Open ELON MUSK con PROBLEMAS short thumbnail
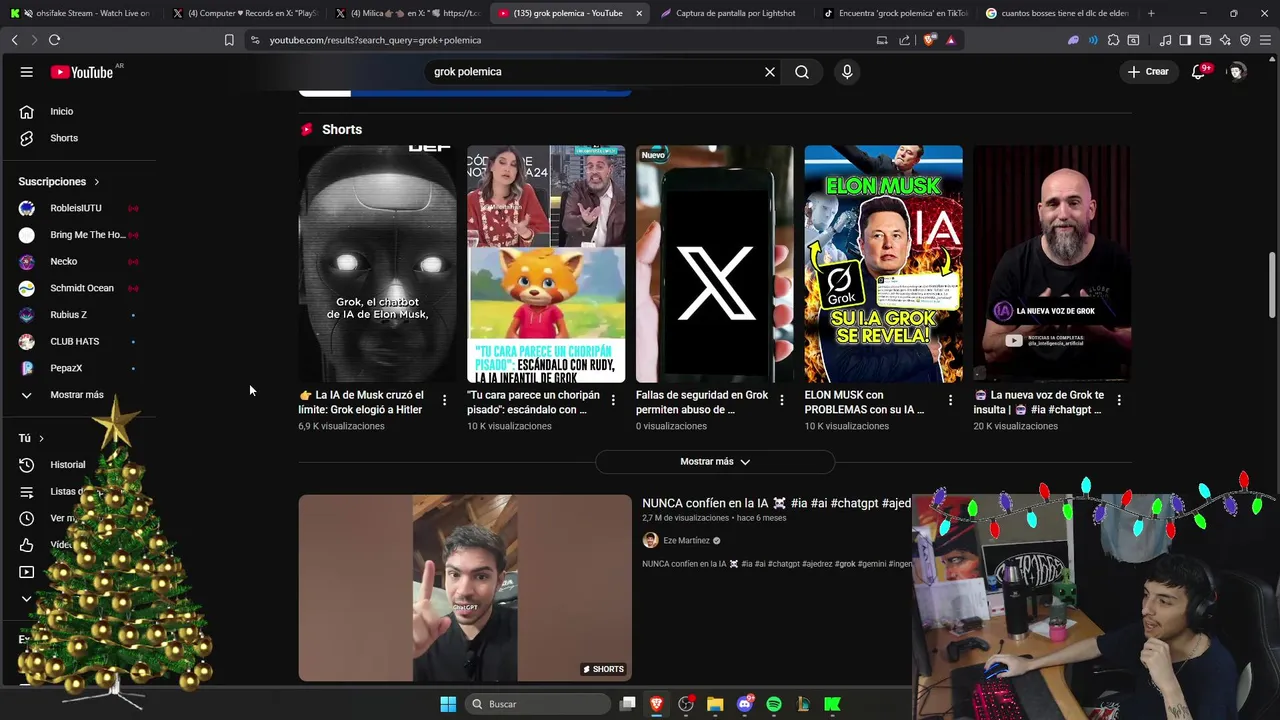 pyautogui.click(x=883, y=264)
